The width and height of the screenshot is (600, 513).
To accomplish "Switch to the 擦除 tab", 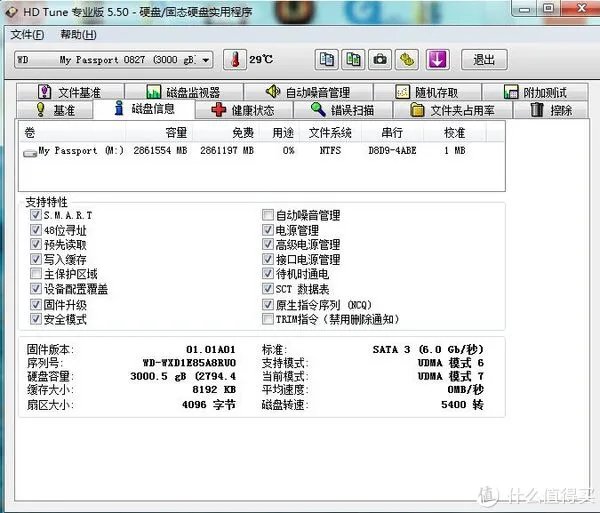I will [551, 110].
